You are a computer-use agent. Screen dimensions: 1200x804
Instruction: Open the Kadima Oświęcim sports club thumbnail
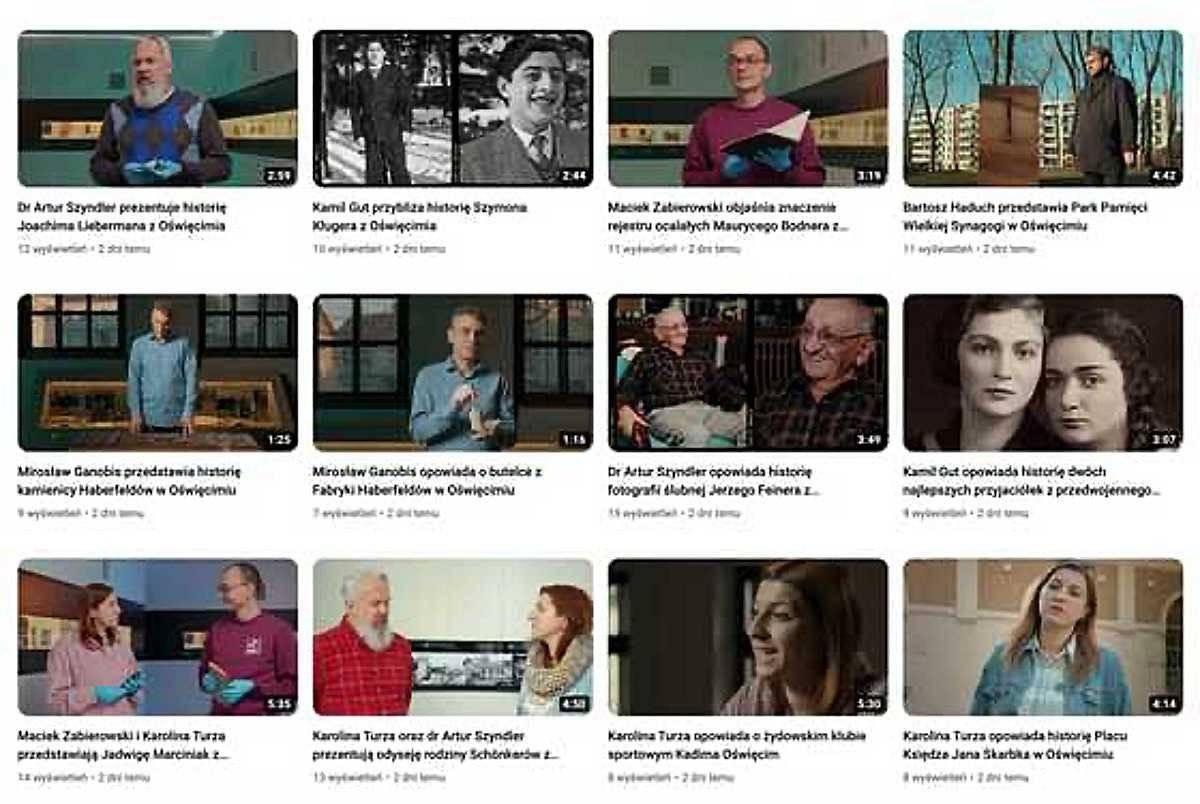[748, 637]
